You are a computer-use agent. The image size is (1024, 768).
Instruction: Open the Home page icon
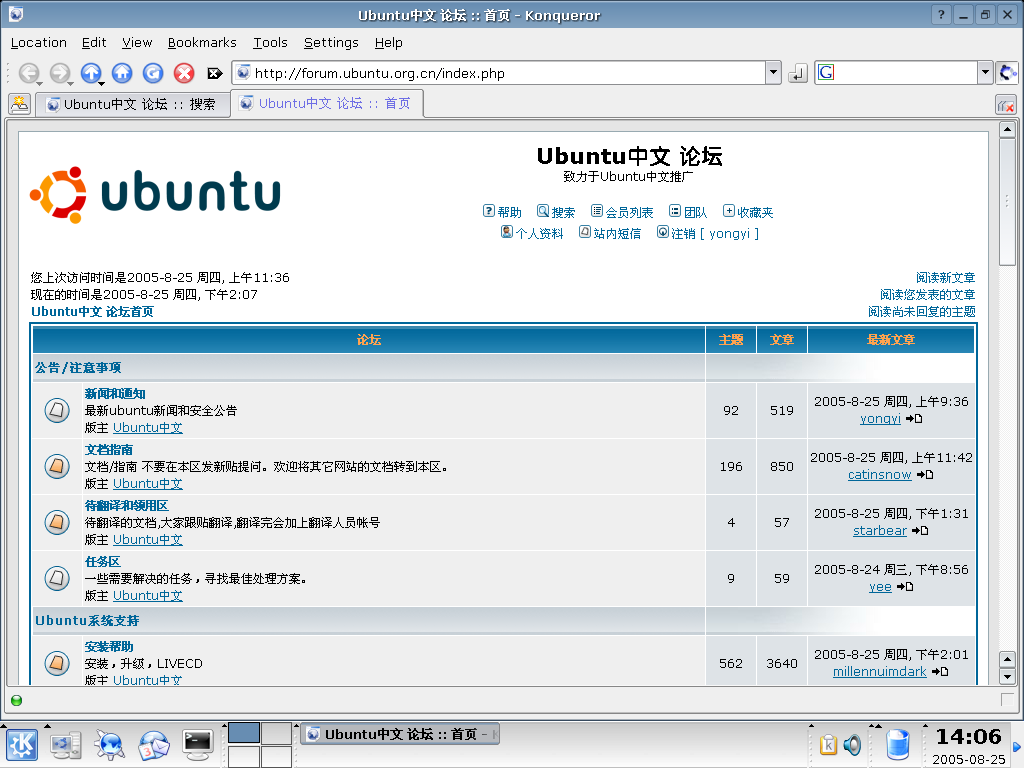pyautogui.click(x=122, y=72)
